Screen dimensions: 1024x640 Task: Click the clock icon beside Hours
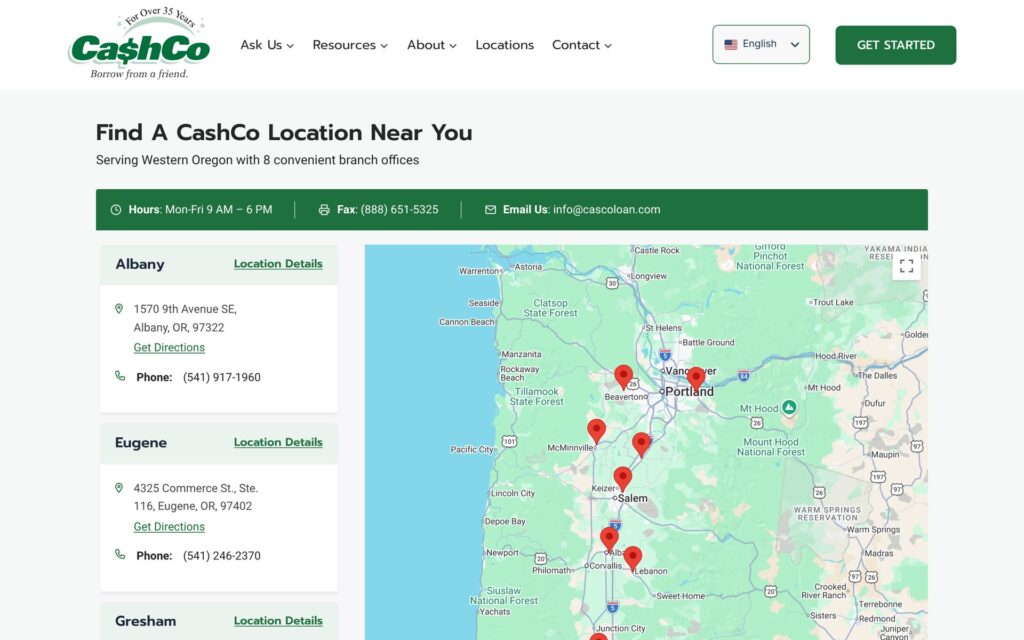[116, 210]
